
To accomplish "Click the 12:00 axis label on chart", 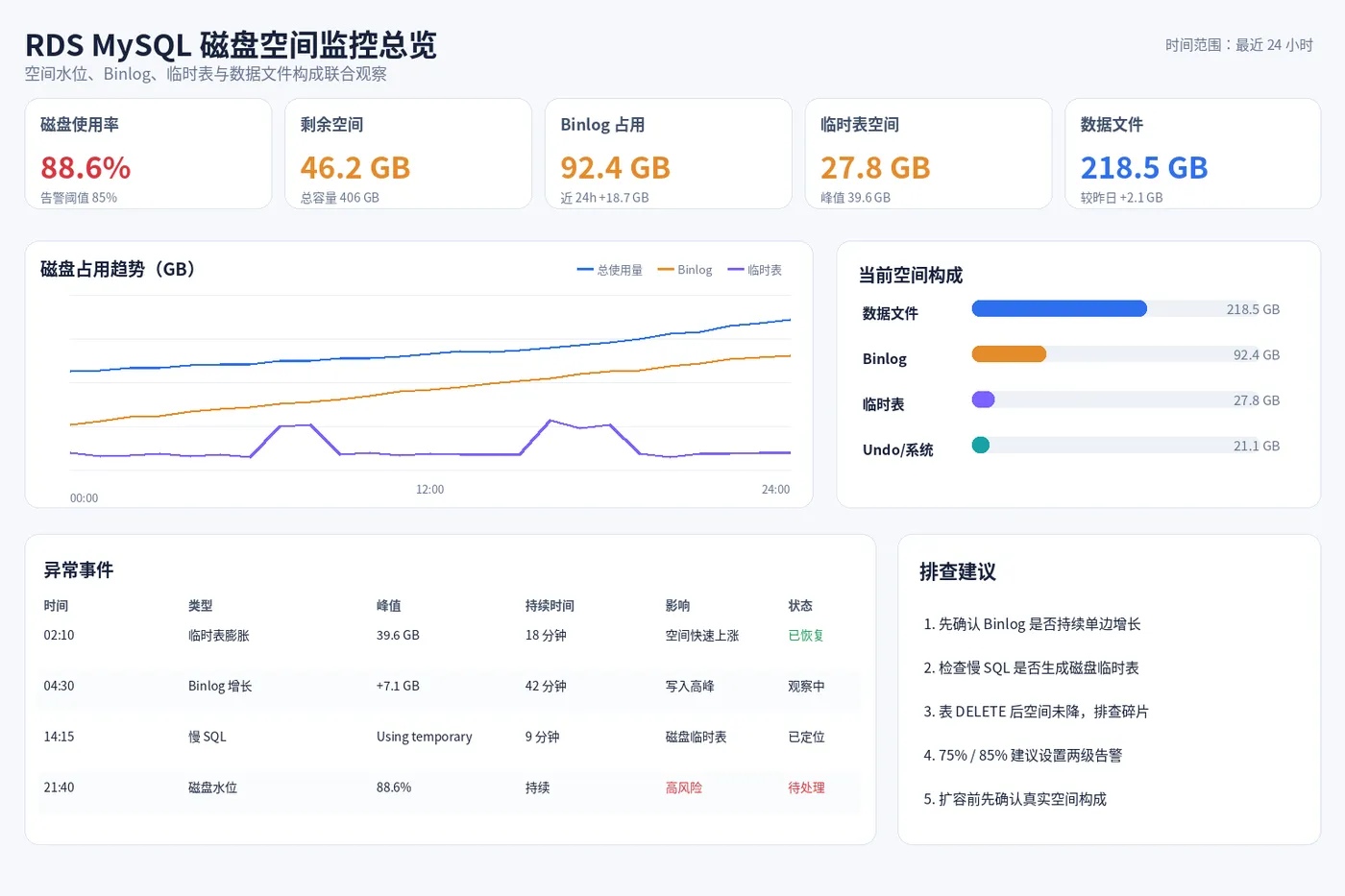I will pos(429,490).
